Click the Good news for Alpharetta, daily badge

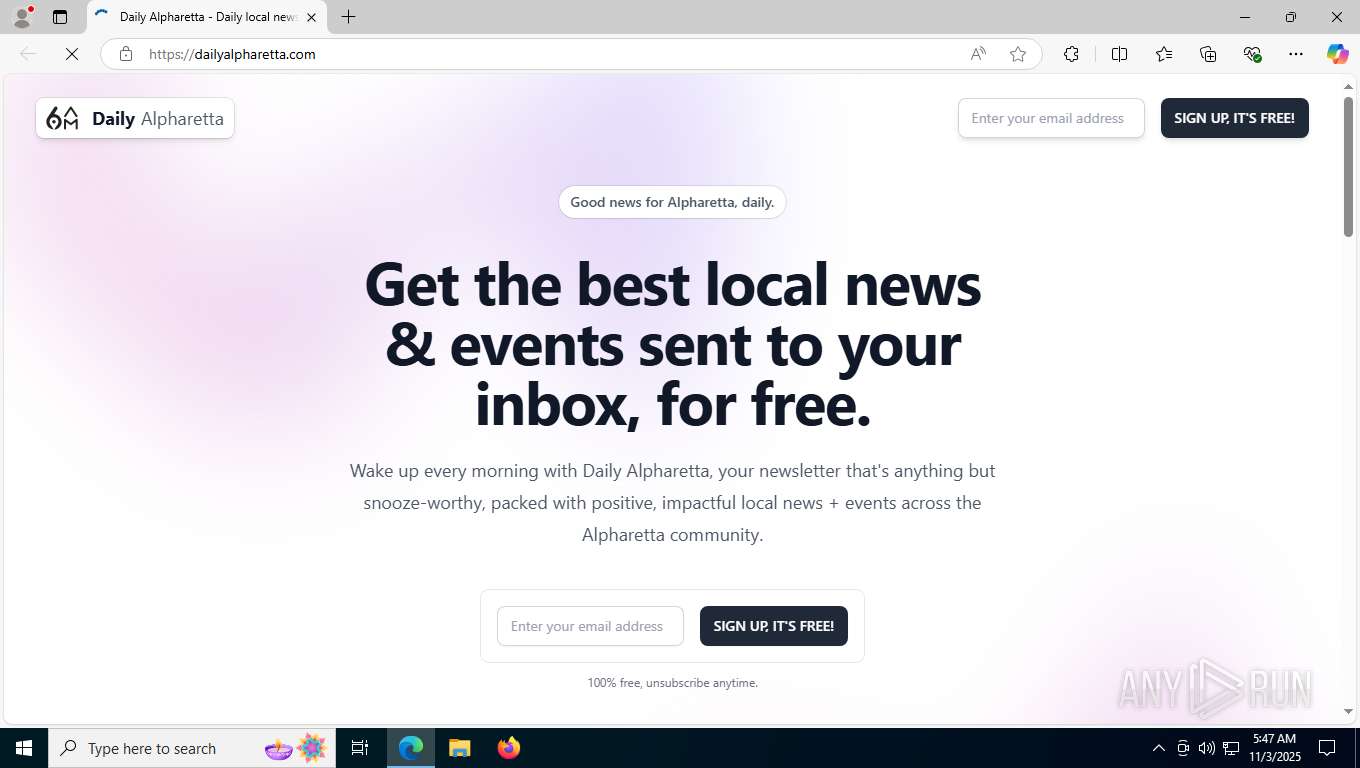click(x=672, y=202)
